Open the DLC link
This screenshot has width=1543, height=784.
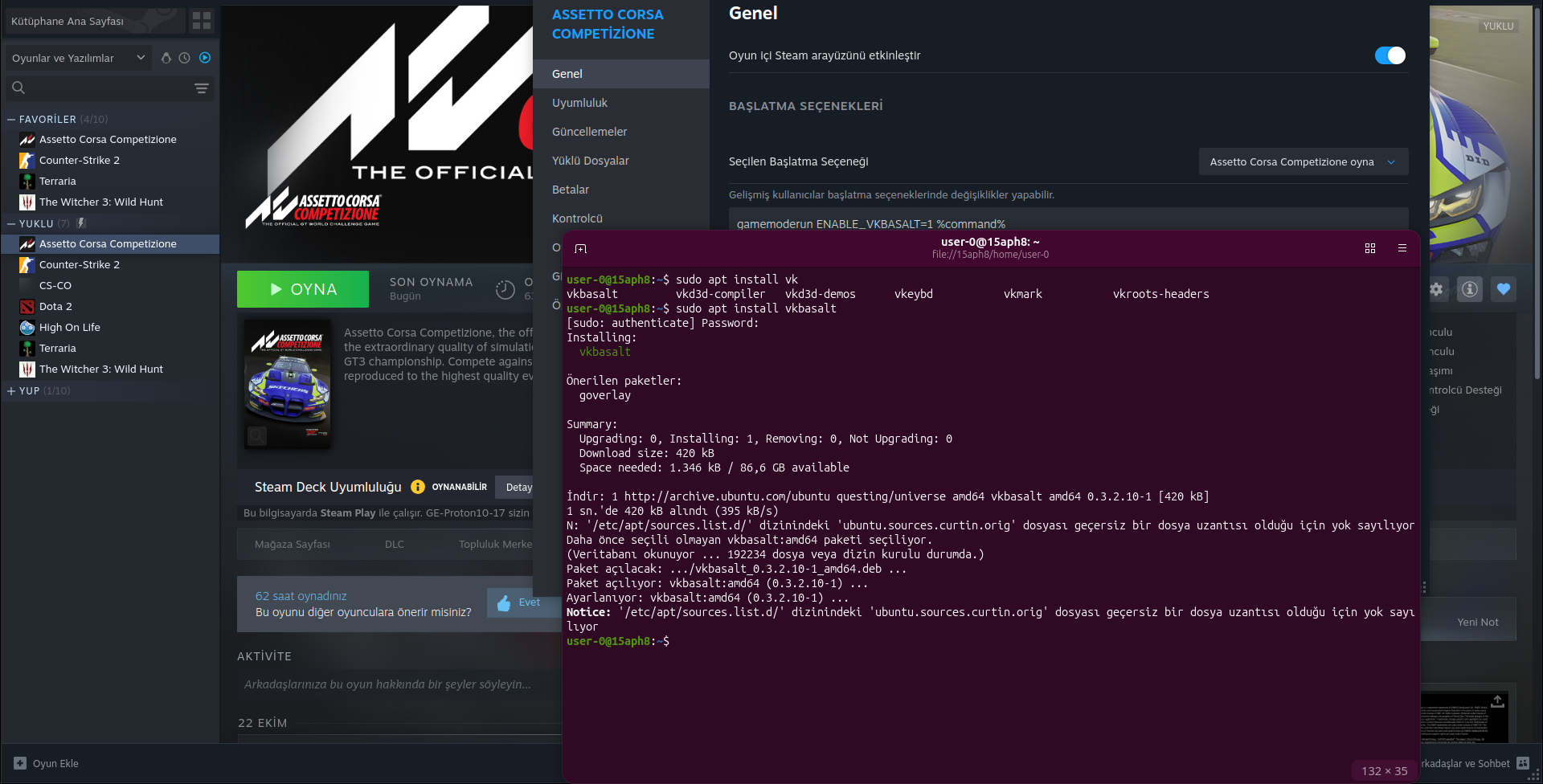395,545
